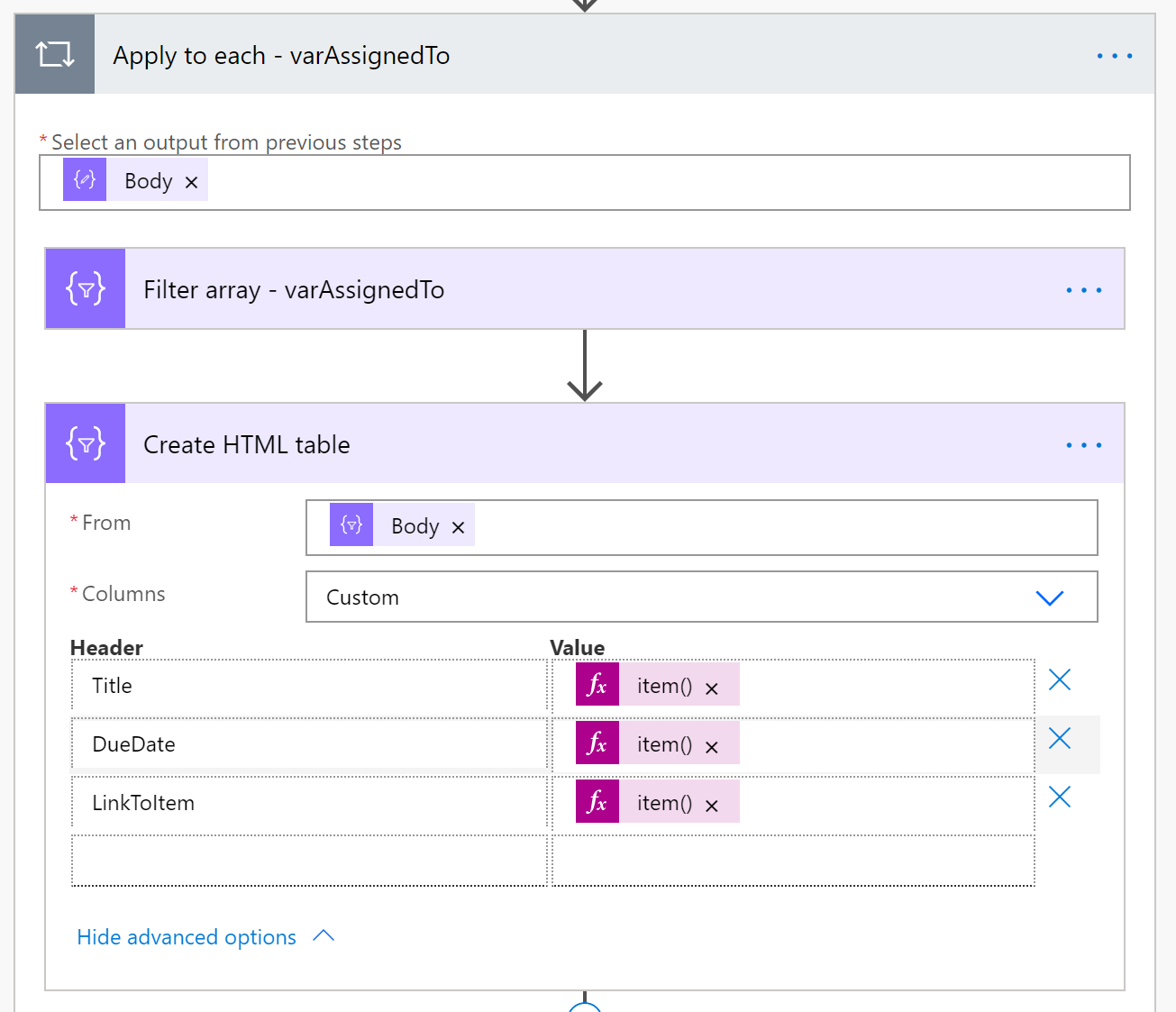Open the Create HTML table ellipsis menu

tap(1083, 443)
